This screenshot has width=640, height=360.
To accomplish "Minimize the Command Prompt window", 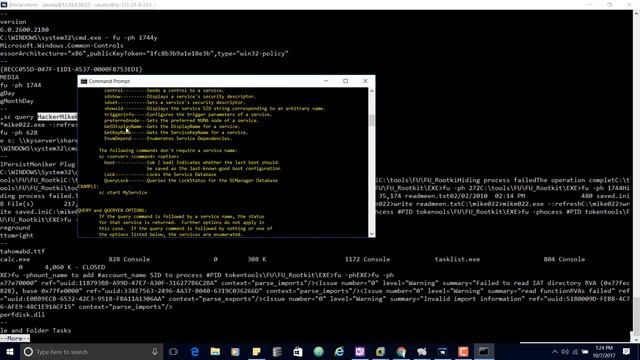I will pyautogui.click(x=326, y=81).
